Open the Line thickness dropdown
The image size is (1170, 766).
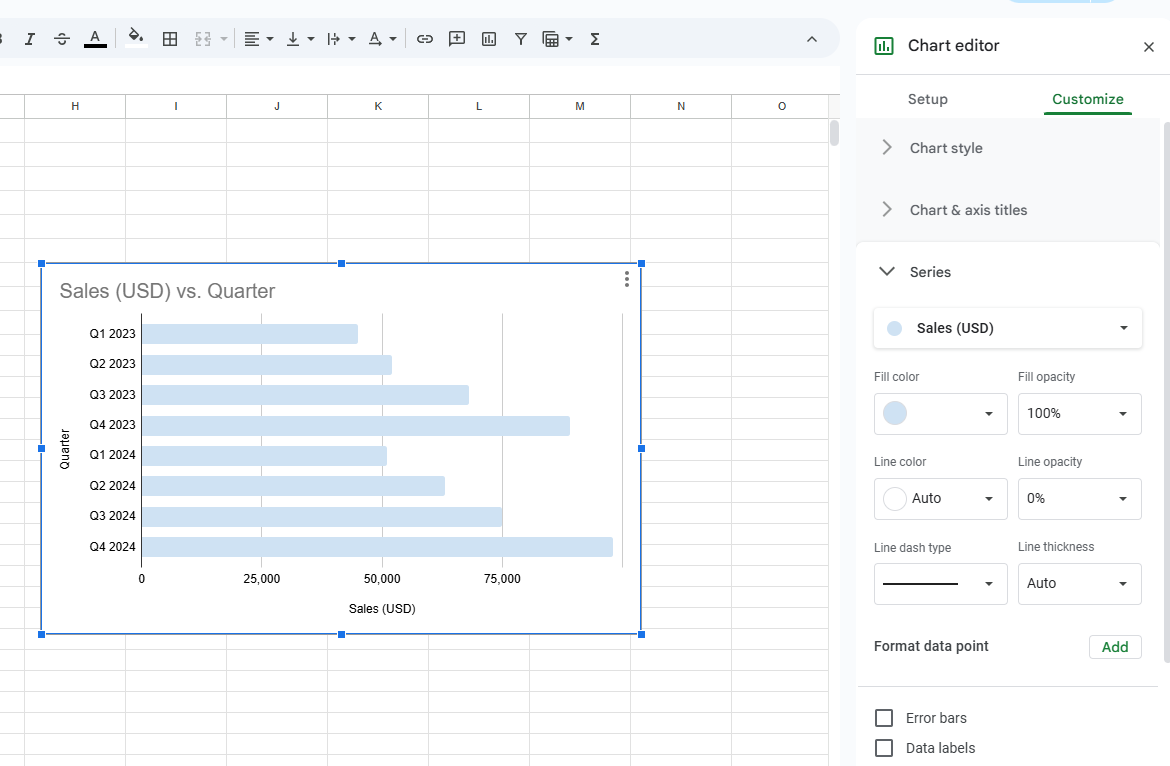1079,583
